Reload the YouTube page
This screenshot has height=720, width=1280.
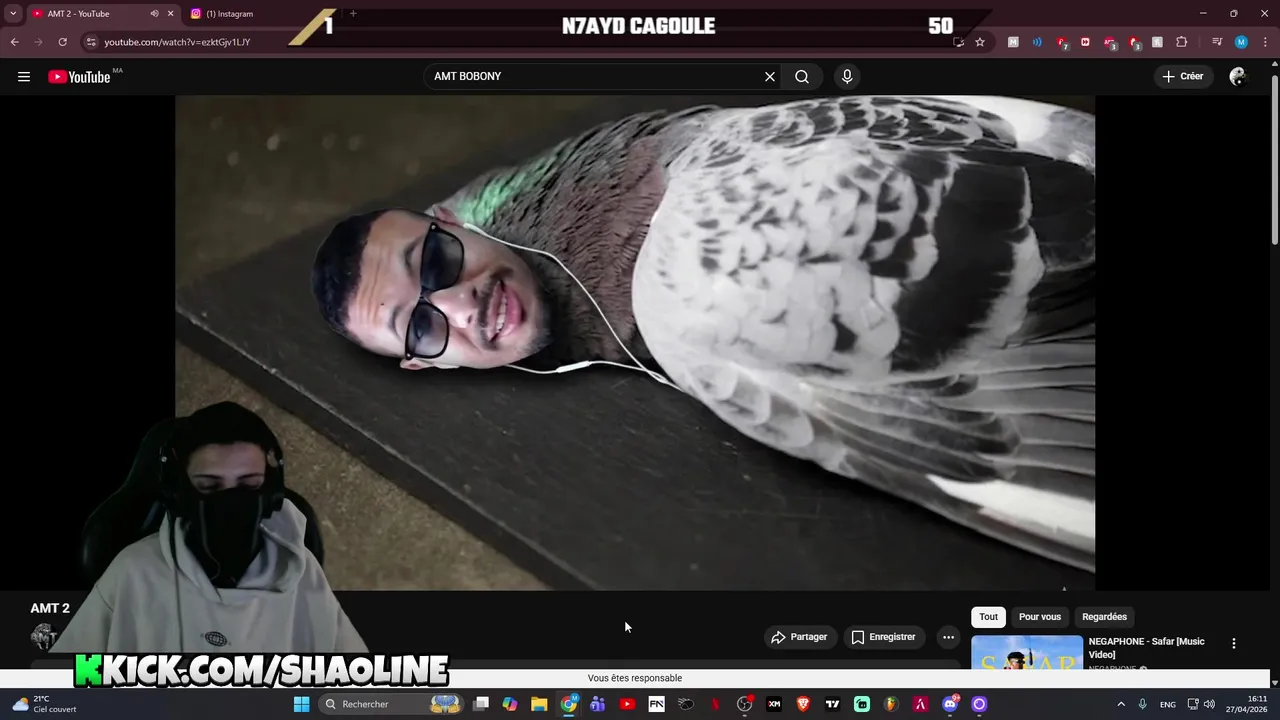click(62, 42)
